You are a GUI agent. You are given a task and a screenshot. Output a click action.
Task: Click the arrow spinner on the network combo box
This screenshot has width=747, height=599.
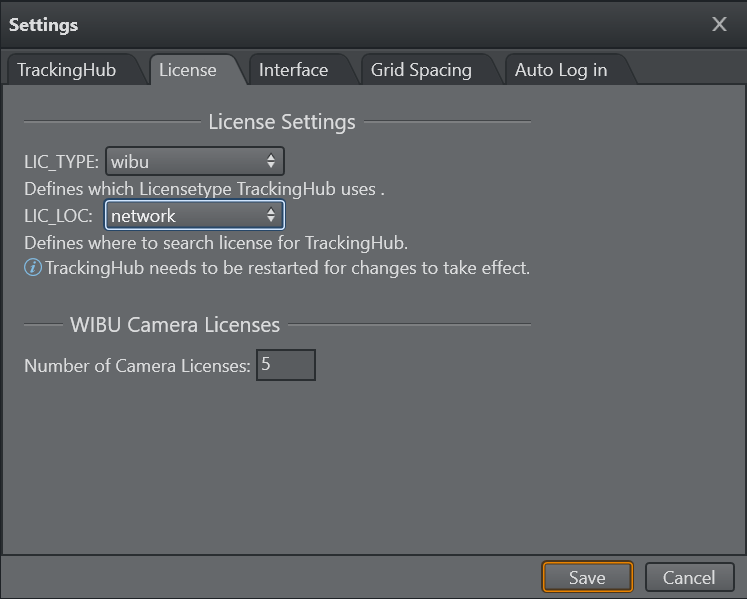[x=271, y=215]
